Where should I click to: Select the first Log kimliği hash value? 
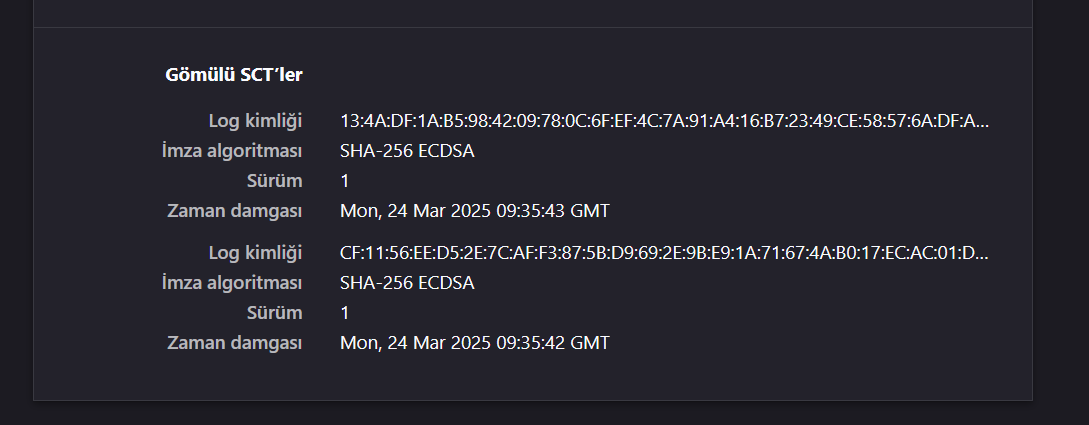(665, 122)
